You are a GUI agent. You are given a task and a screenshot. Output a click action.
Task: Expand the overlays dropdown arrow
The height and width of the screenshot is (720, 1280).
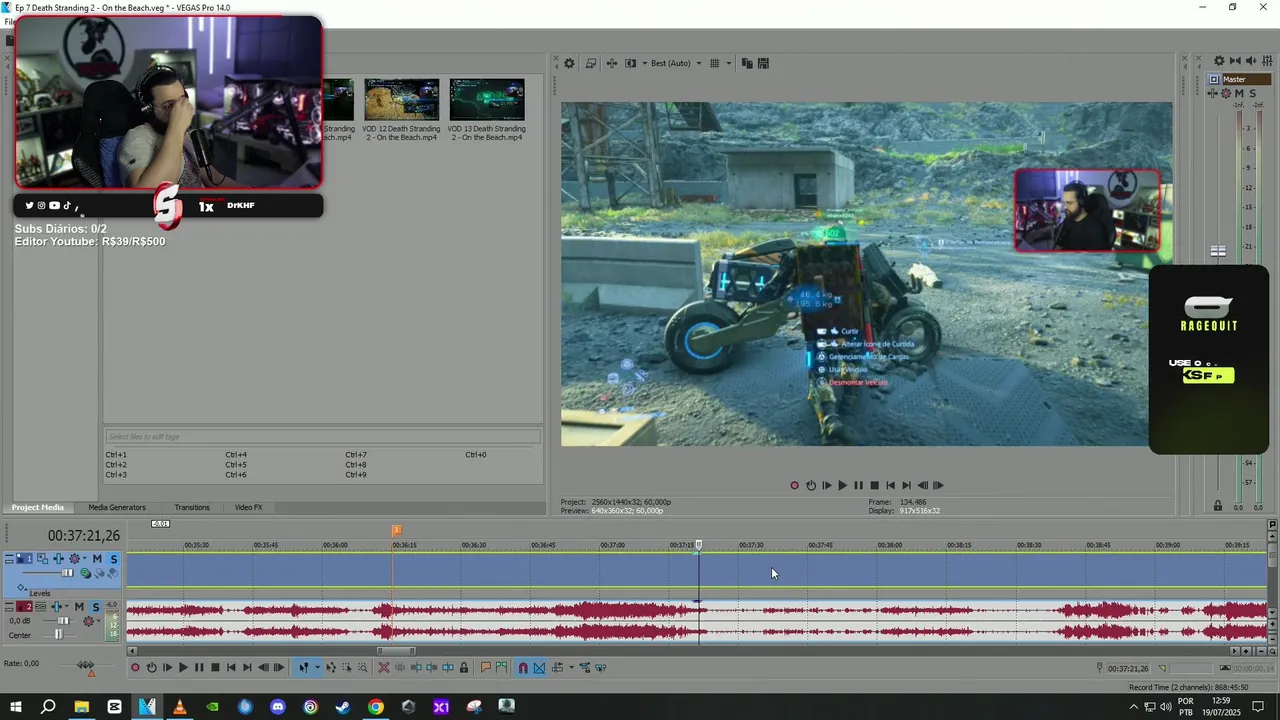tap(729, 63)
